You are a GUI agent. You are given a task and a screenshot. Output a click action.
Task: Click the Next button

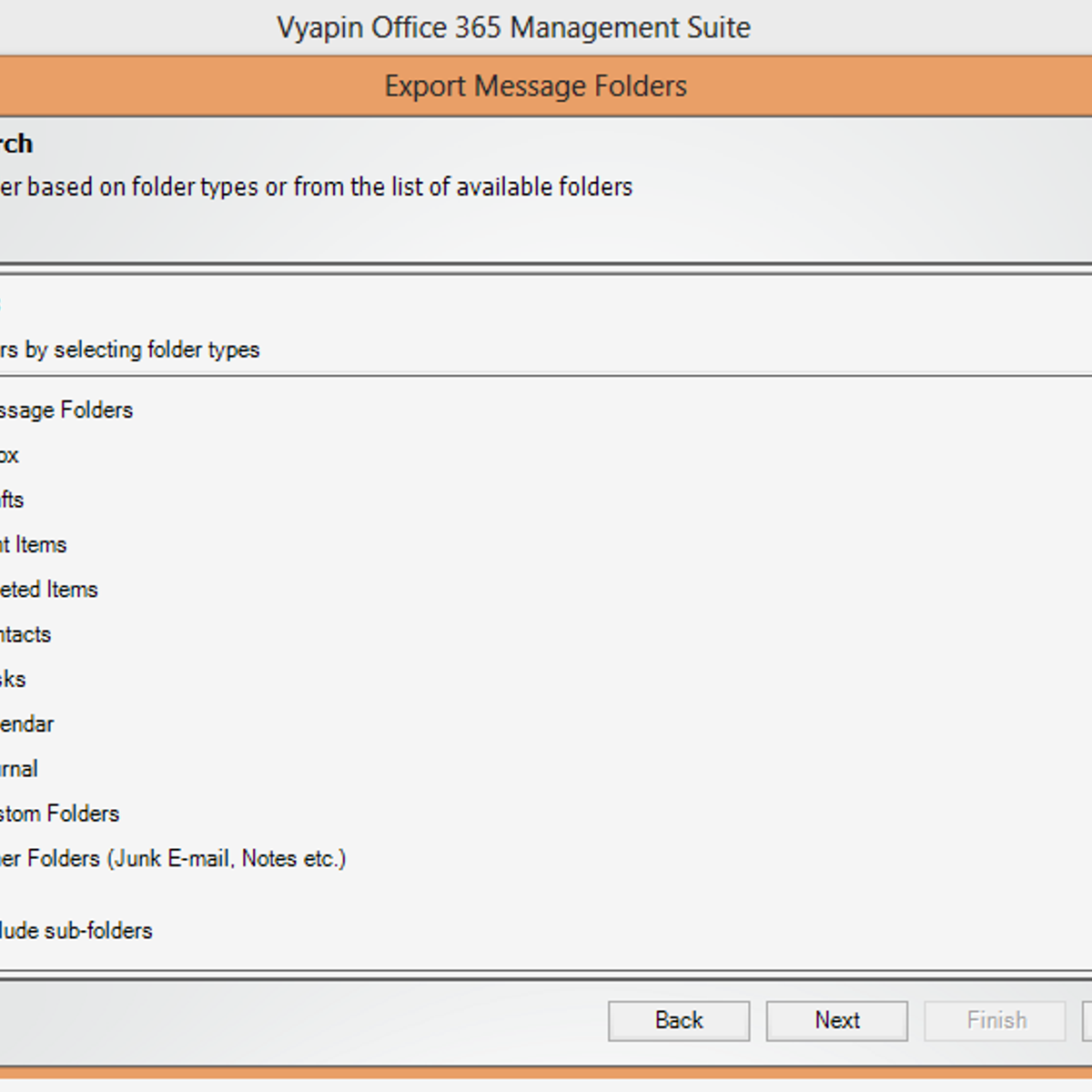point(837,1020)
